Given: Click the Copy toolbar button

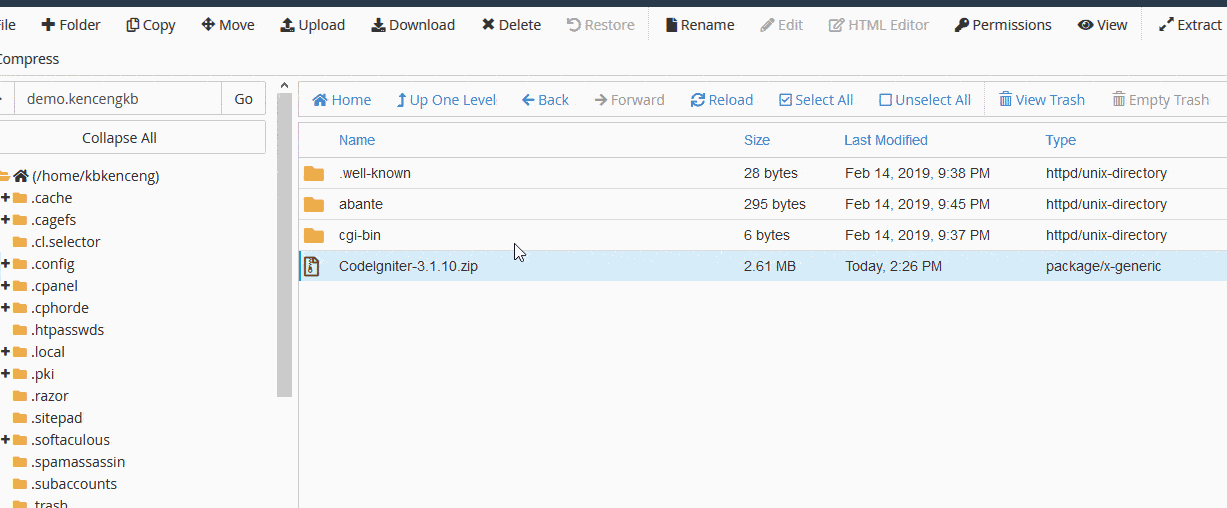Looking at the screenshot, I should point(151,25).
